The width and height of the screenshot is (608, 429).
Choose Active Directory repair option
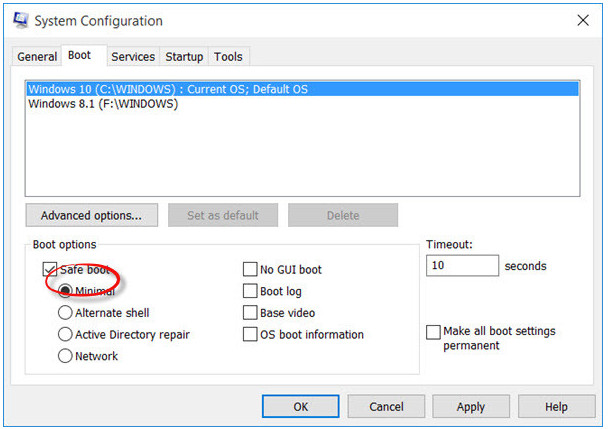click(x=65, y=334)
